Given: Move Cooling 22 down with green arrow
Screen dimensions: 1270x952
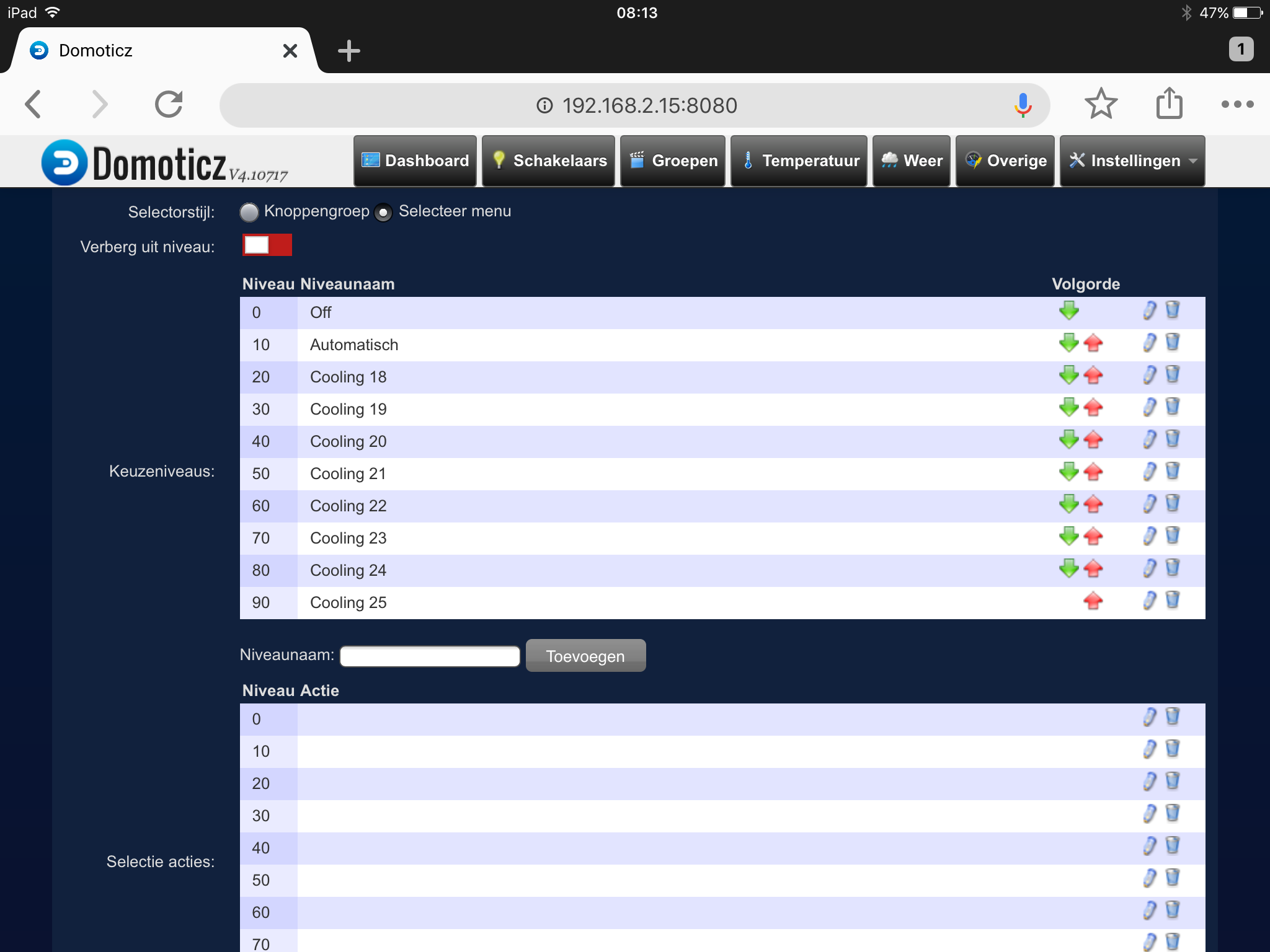Looking at the screenshot, I should pyautogui.click(x=1068, y=504).
